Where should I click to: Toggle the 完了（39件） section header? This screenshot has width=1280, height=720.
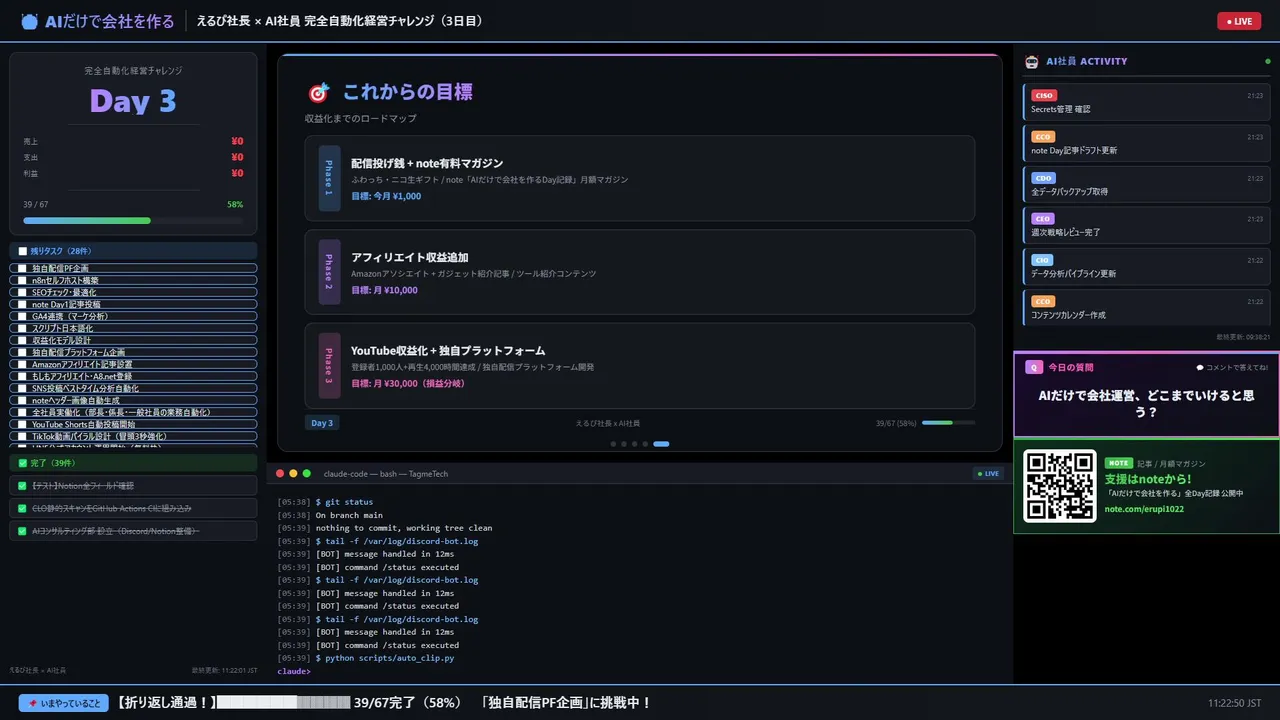133,463
